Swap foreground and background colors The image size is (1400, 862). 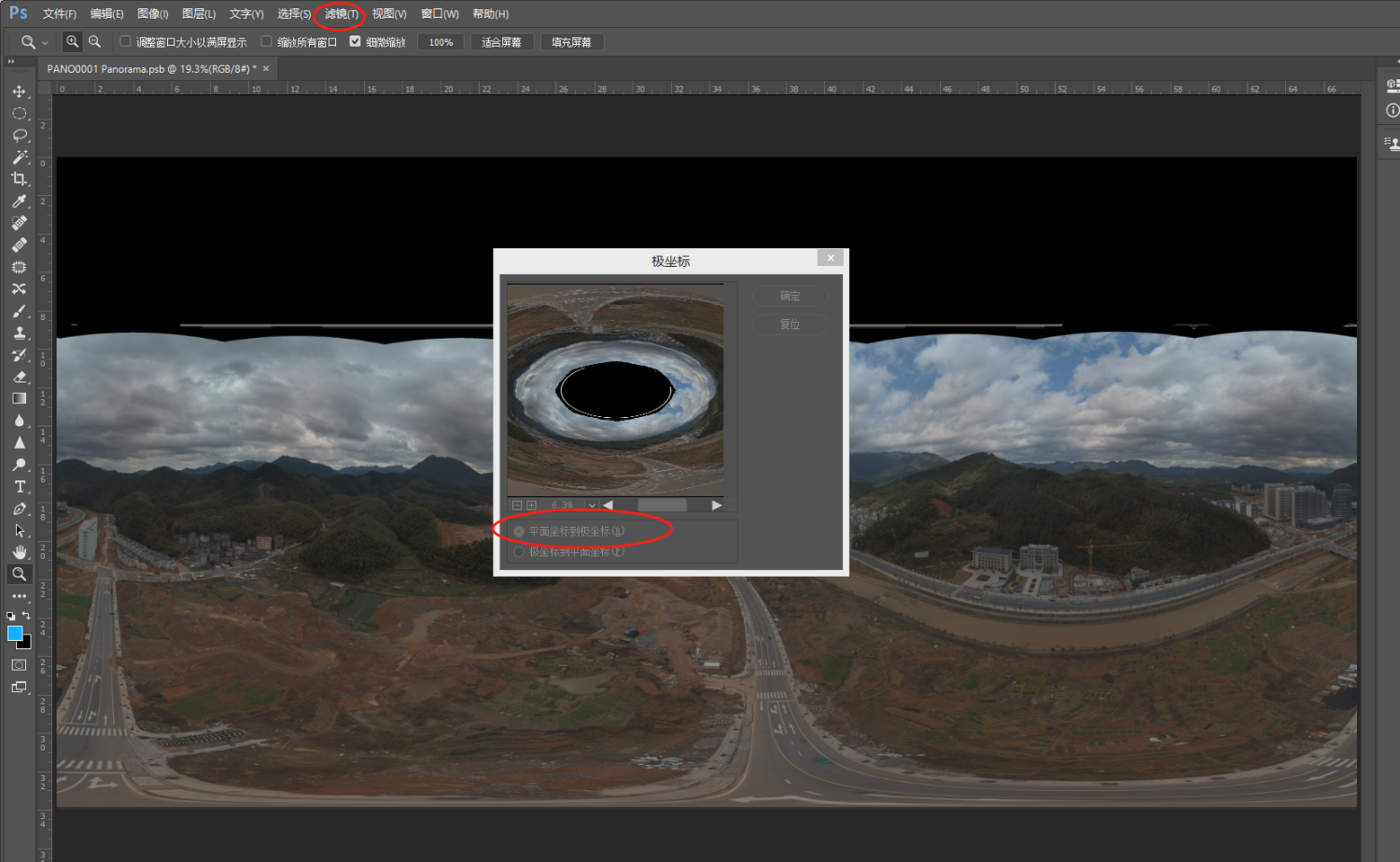tap(26, 616)
